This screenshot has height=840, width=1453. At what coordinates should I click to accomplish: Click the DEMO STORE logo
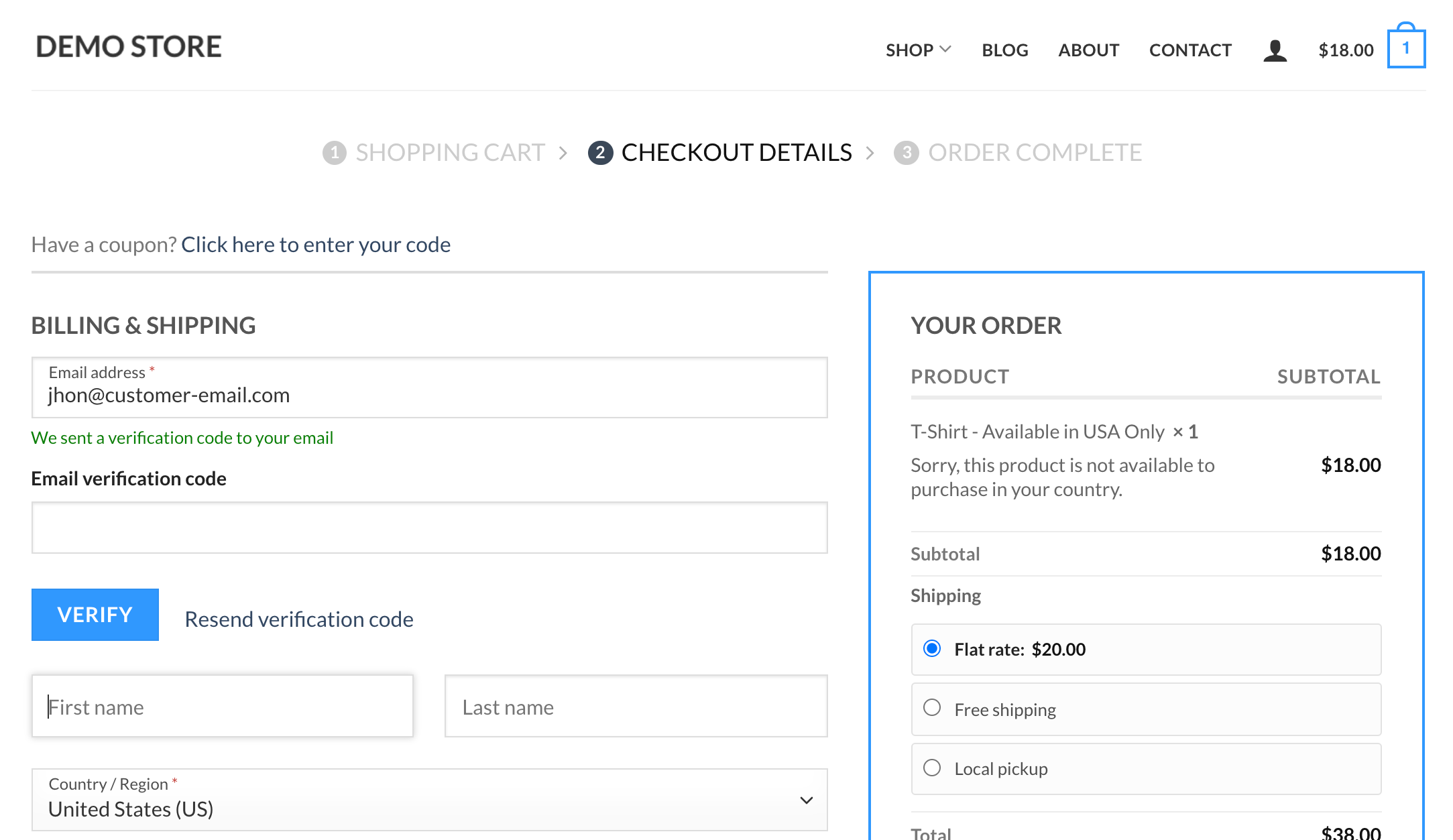[128, 46]
